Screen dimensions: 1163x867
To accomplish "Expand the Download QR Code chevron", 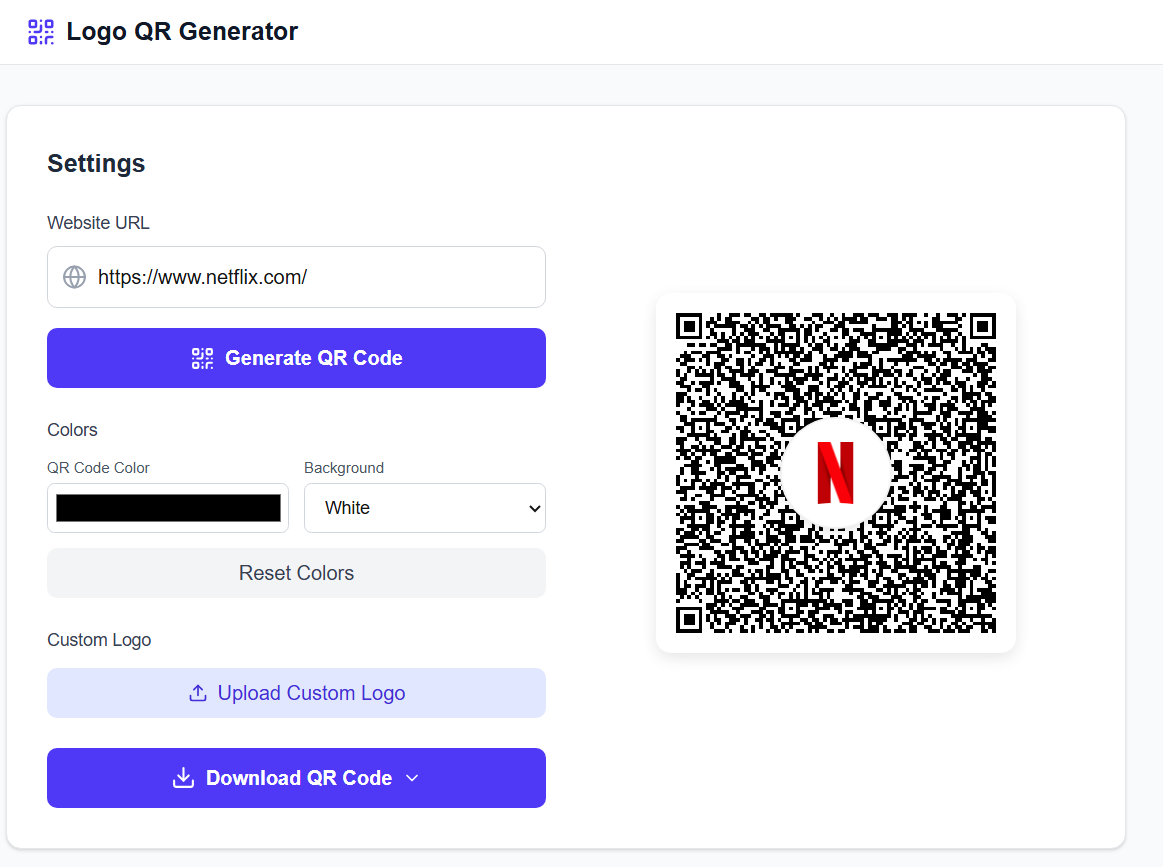I will (412, 778).
